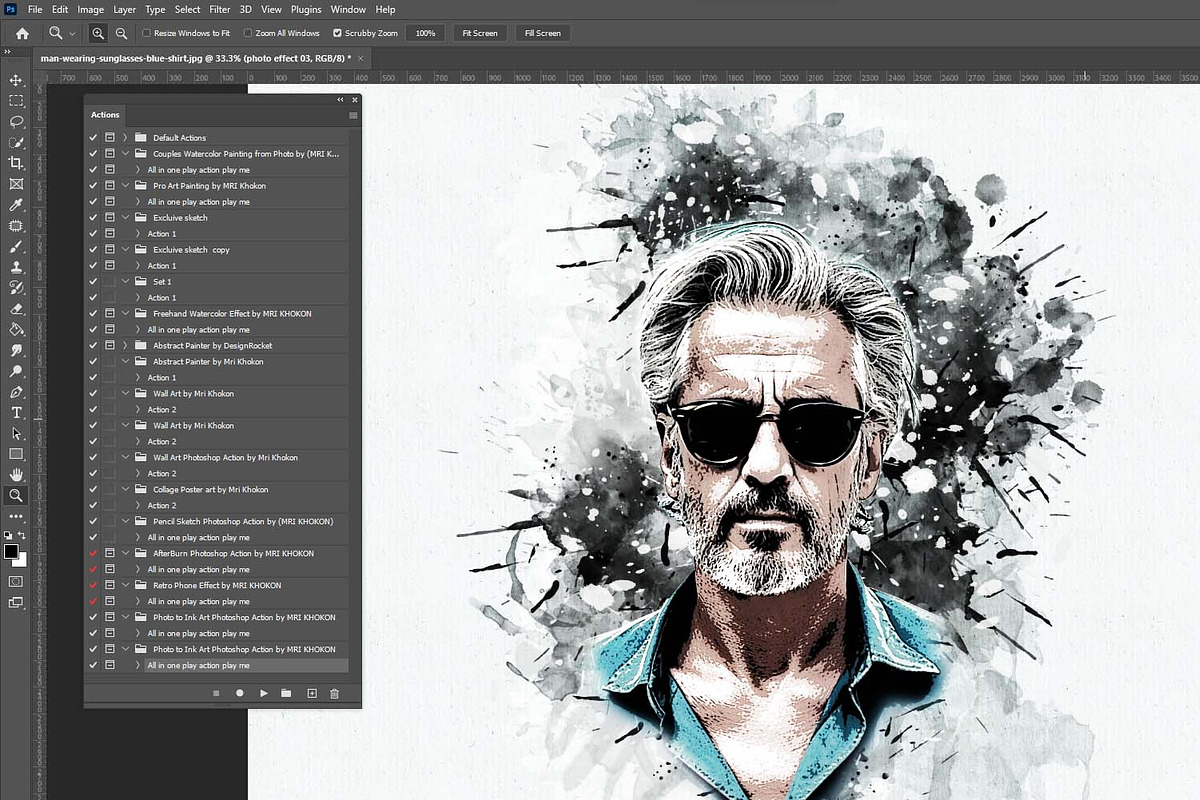The image size is (1200, 800).
Task: Toggle checkmark for Default Actions set
Action: [93, 138]
